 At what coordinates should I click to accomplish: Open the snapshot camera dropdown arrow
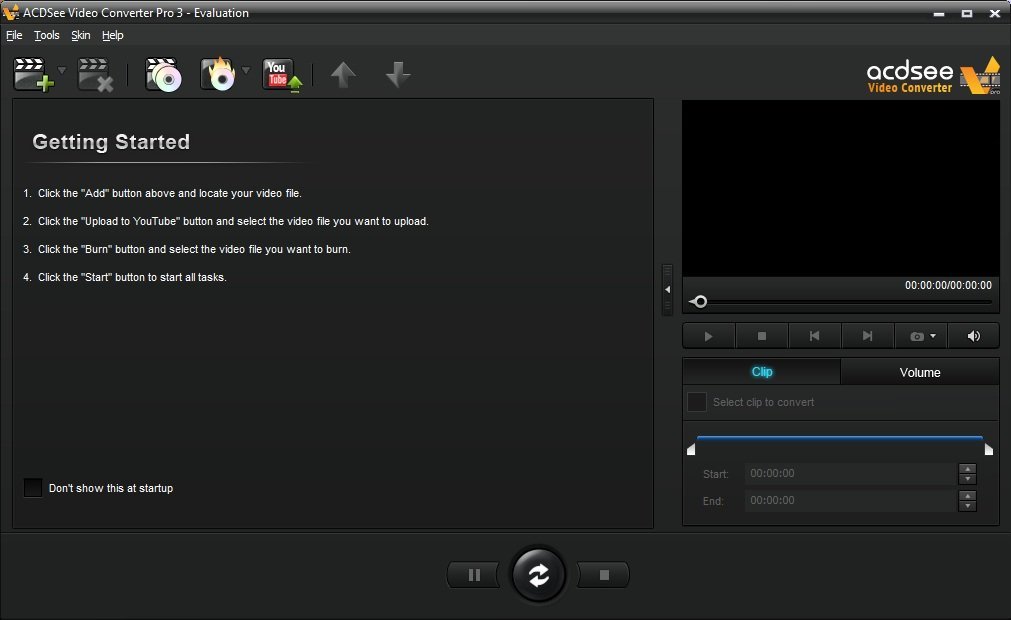933,336
